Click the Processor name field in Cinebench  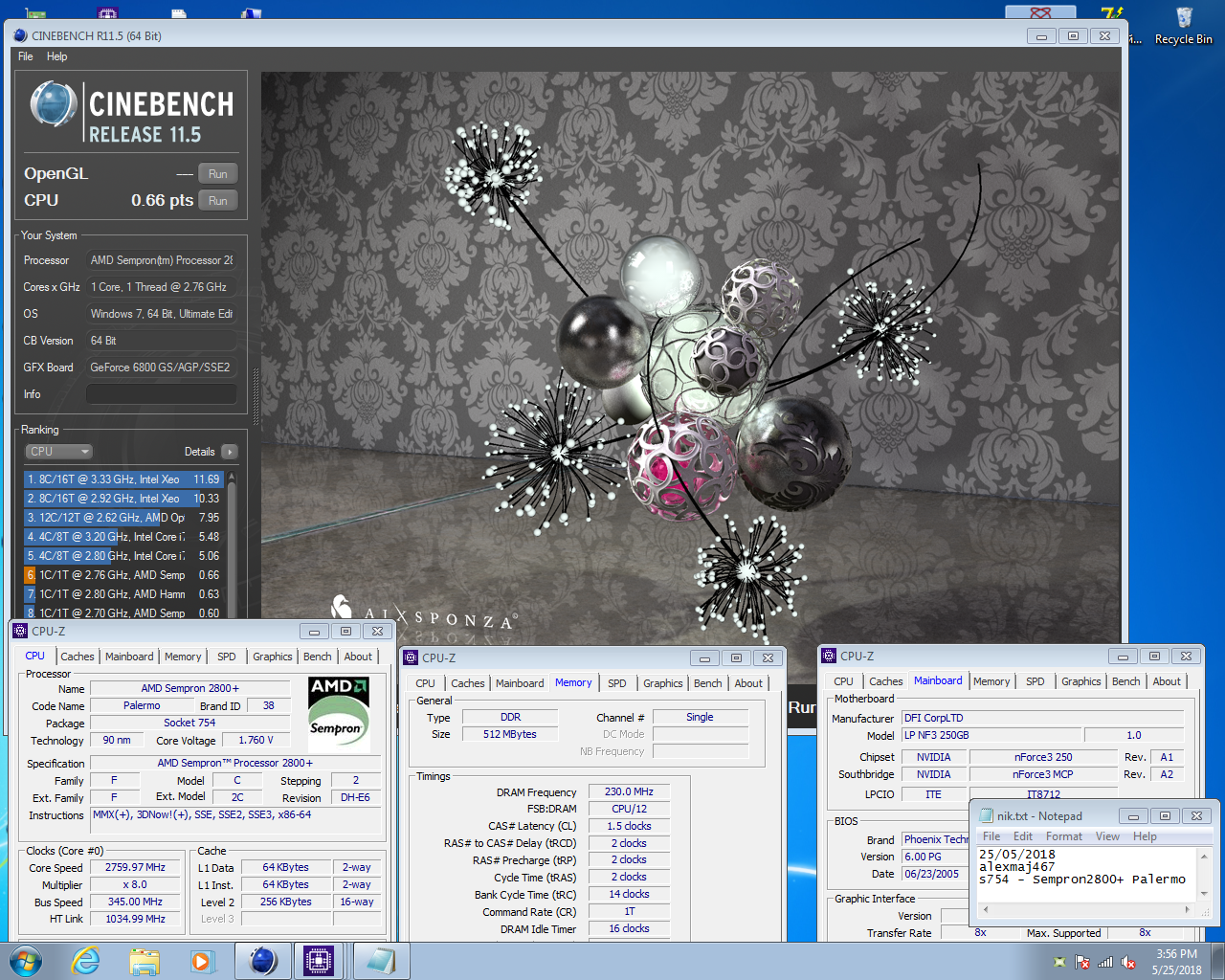pyautogui.click(x=161, y=260)
